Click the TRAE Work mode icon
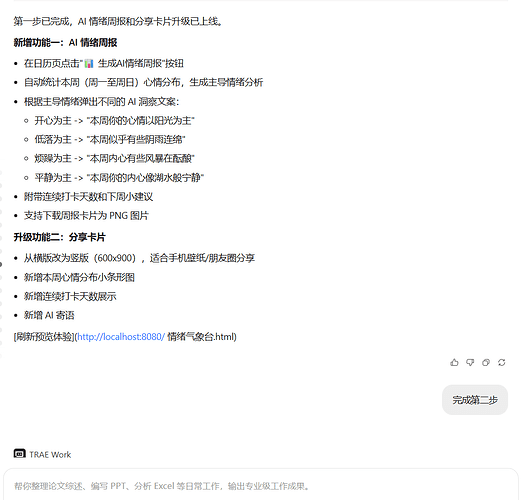This screenshot has width=525, height=500. [x=19, y=453]
